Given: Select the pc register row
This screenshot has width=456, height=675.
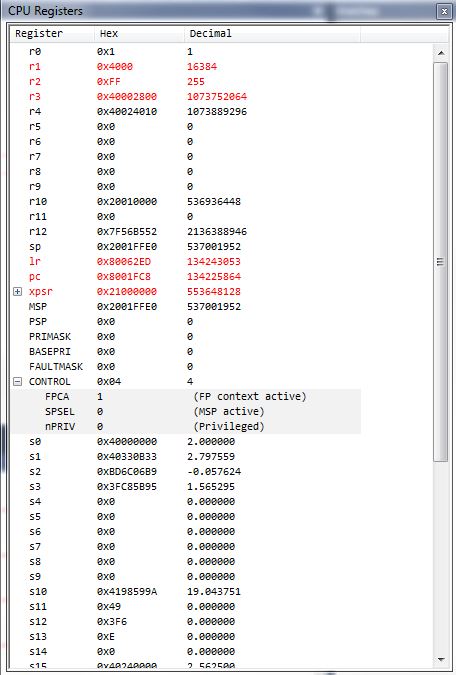Looking at the screenshot, I should [x=186, y=277].
